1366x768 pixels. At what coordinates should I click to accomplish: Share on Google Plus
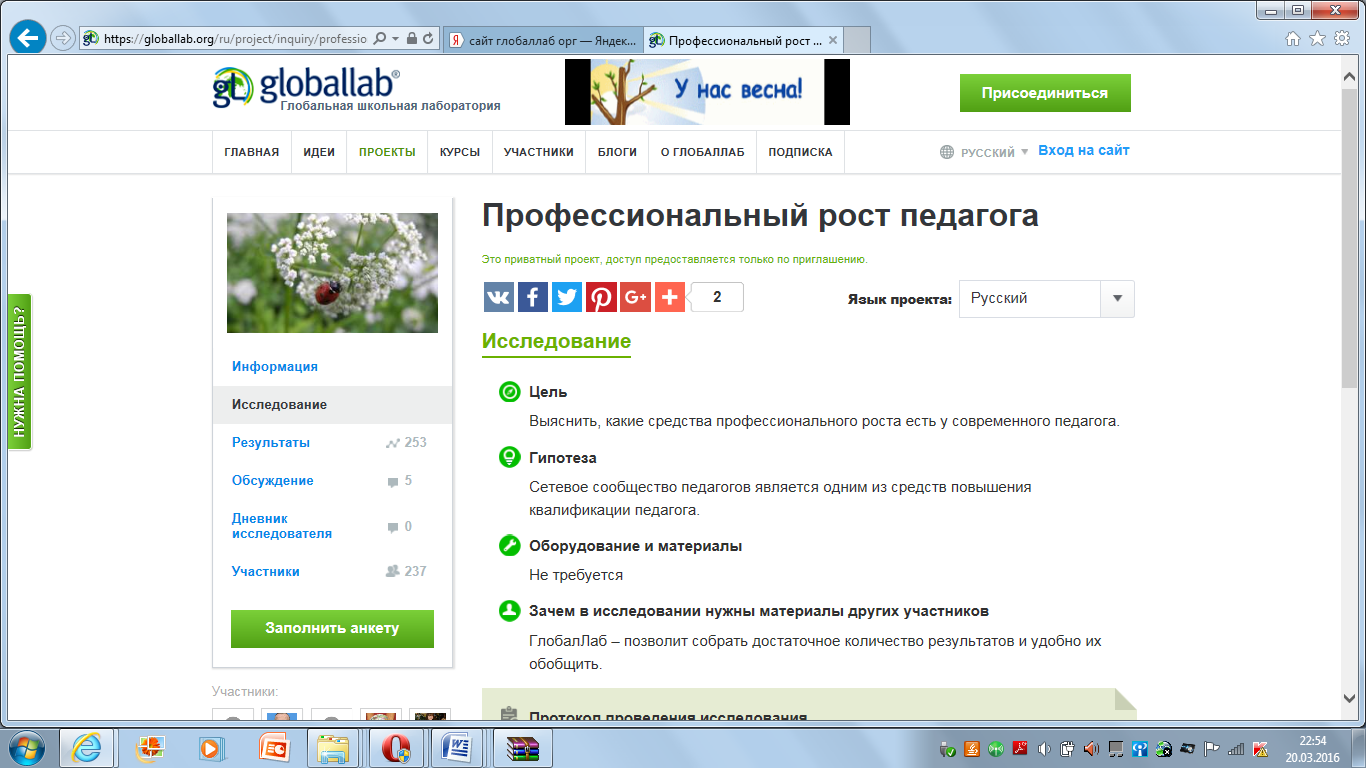635,297
